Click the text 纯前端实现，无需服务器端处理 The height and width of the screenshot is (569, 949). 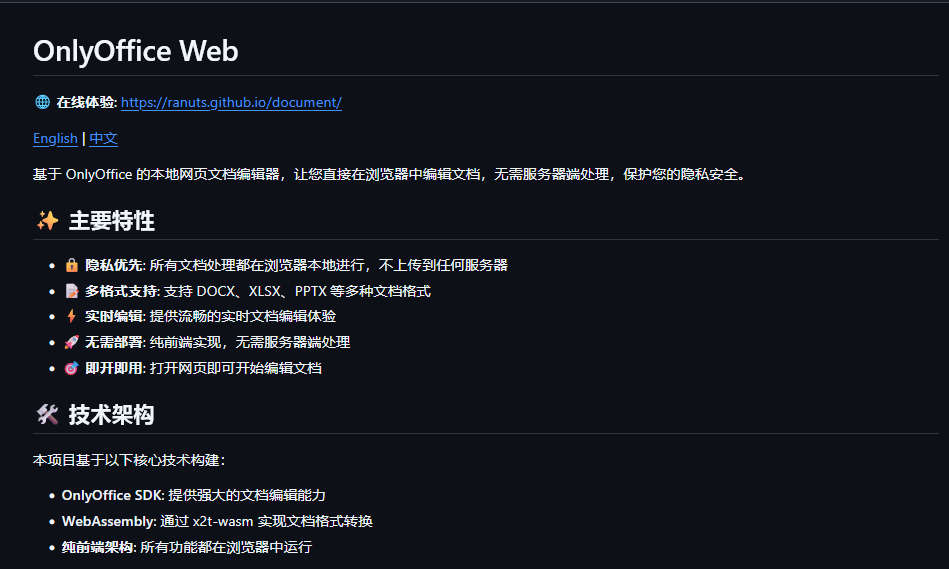[x=250, y=342]
